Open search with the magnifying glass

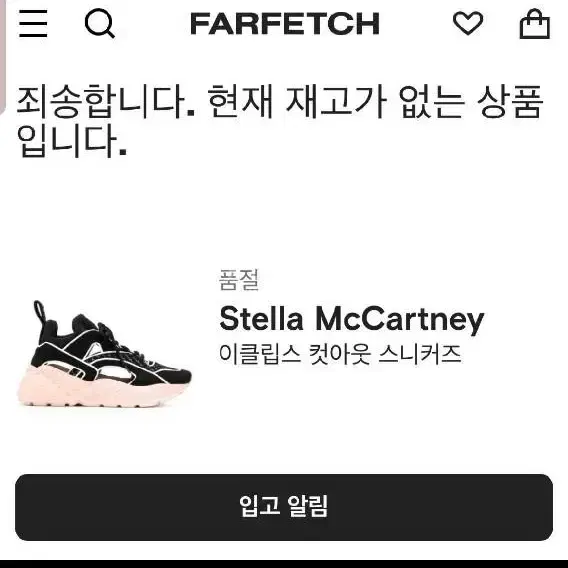(100, 24)
